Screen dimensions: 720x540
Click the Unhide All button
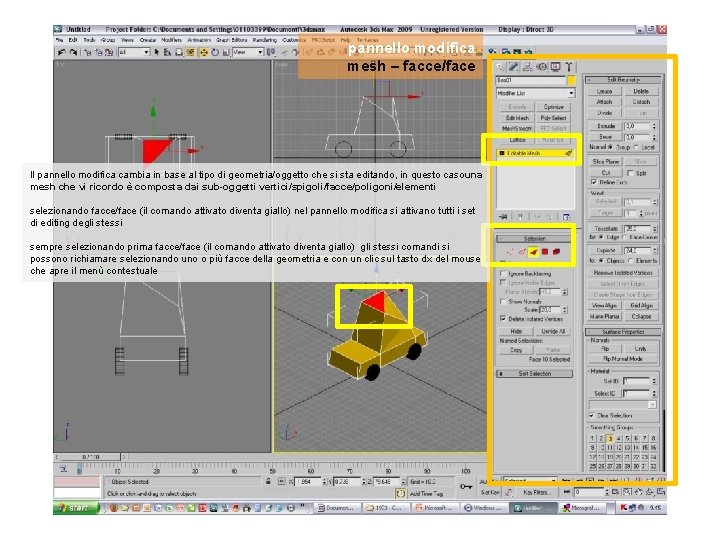click(553, 331)
